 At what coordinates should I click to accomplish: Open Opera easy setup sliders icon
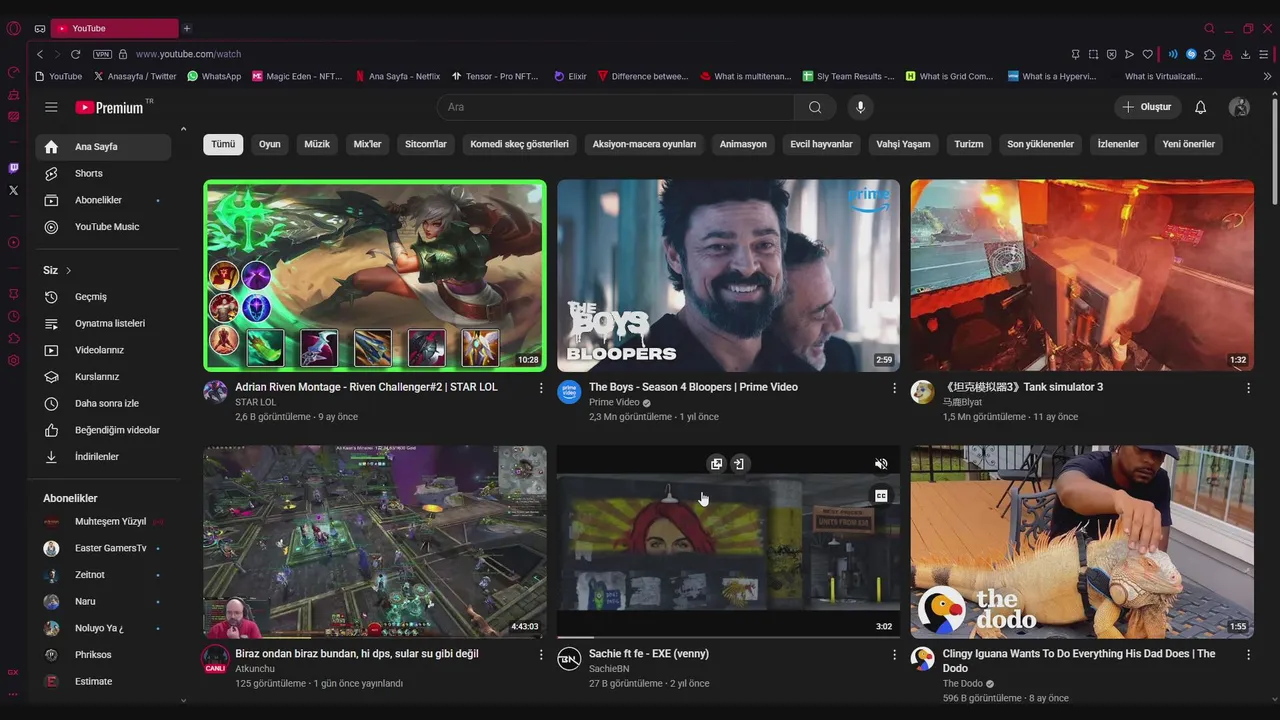click(1264, 54)
